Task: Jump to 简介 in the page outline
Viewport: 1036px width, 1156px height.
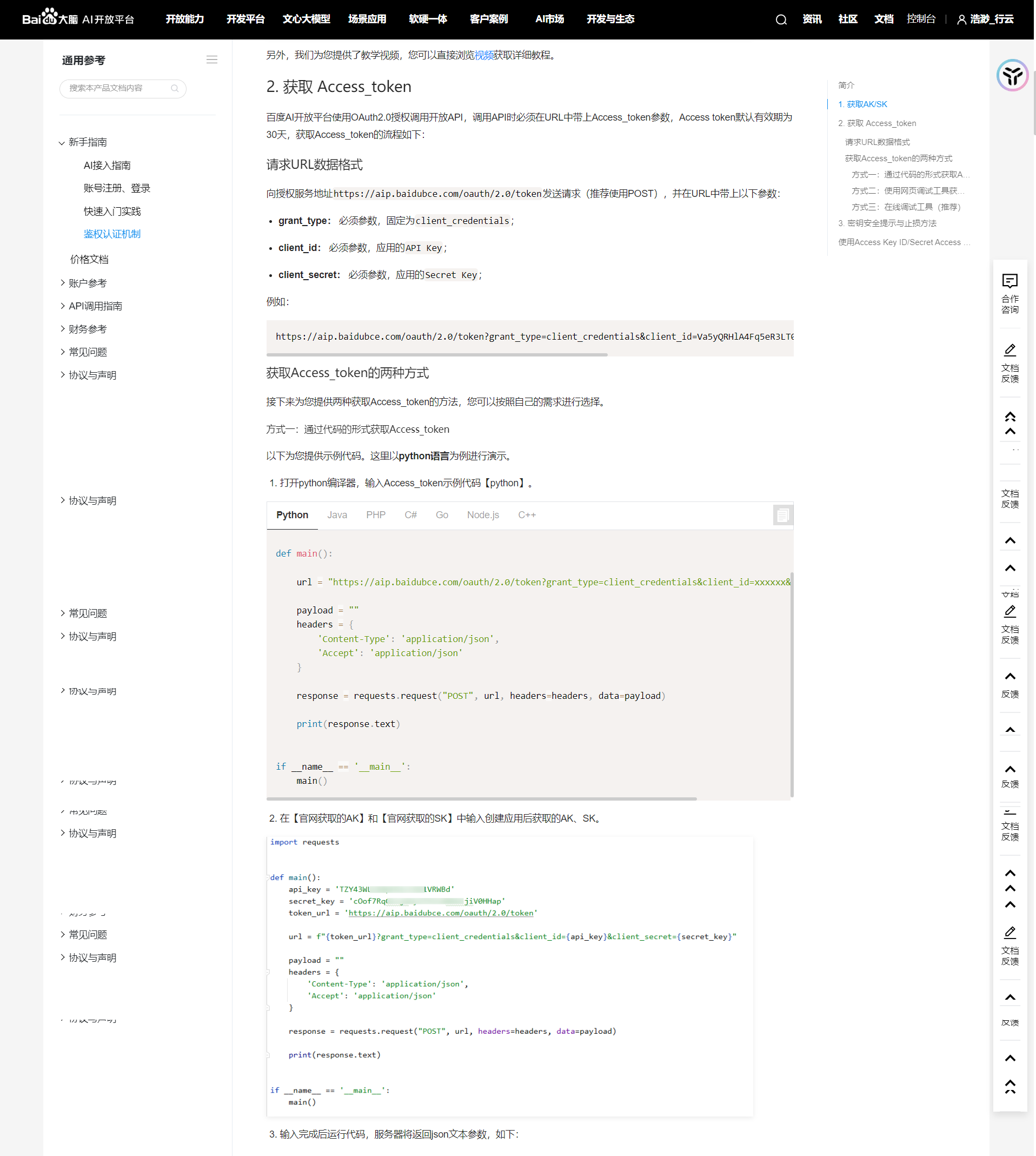Action: click(x=846, y=85)
